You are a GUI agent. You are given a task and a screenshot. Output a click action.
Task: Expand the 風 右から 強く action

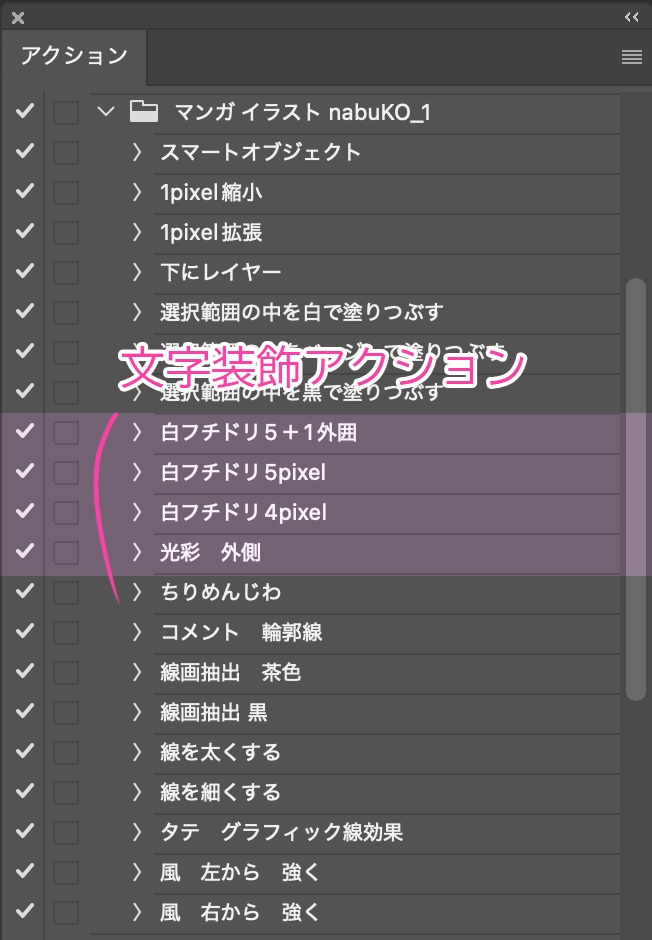coord(136,912)
